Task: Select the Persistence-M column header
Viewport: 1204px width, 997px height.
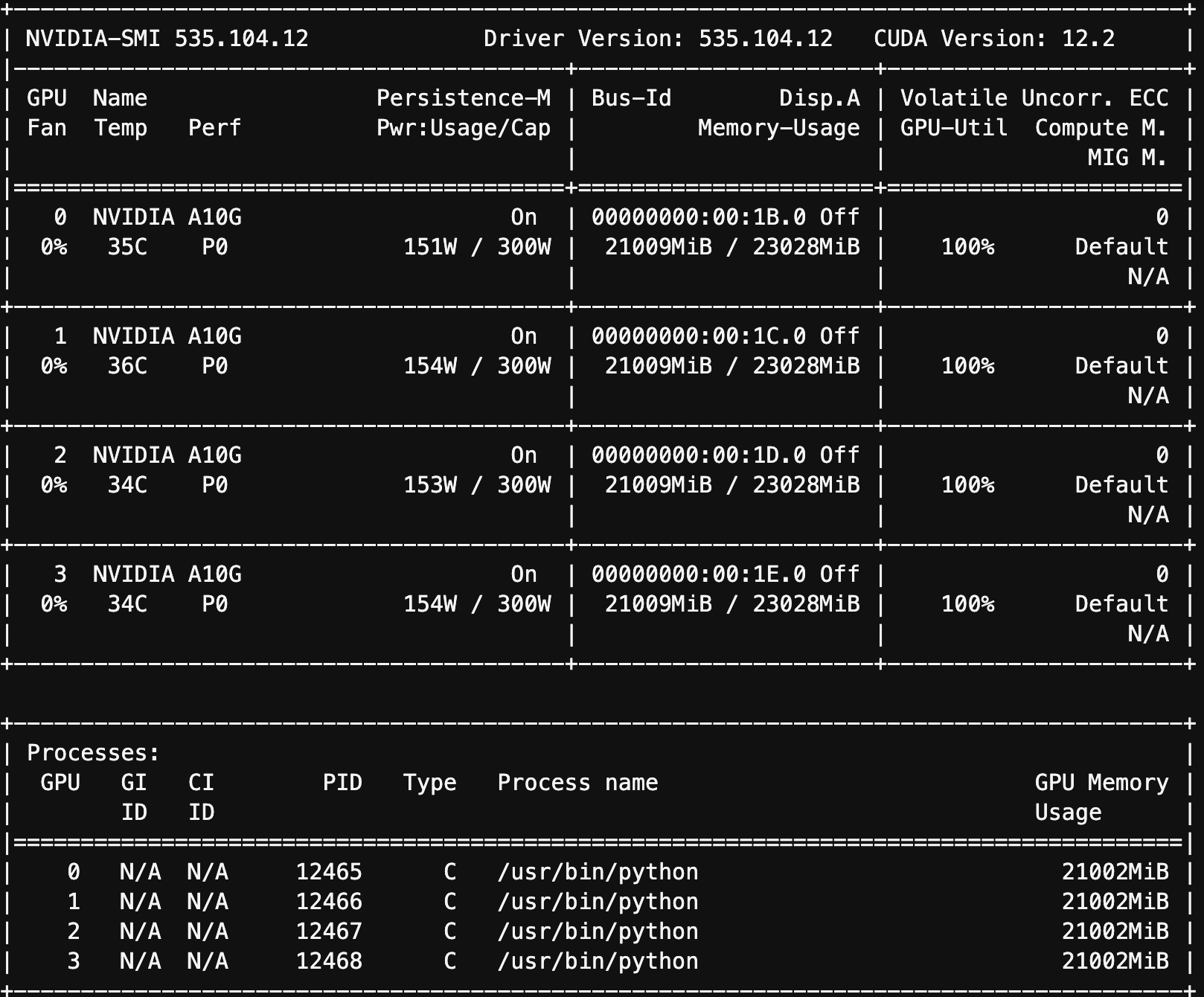Action: click(x=463, y=98)
